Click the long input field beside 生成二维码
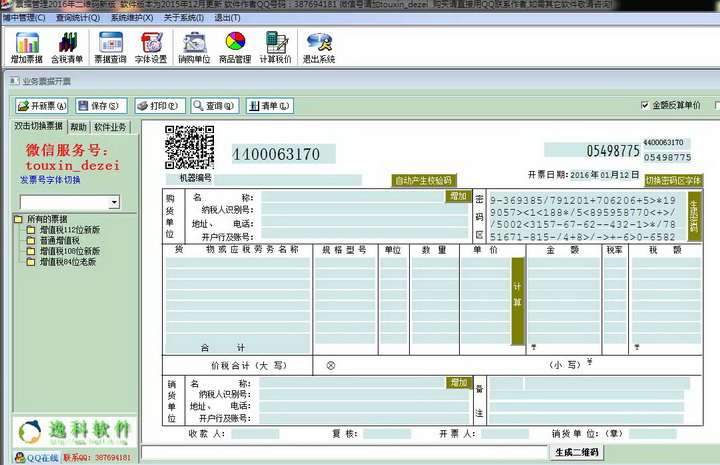This screenshot has height=465, width=720. 344,452
